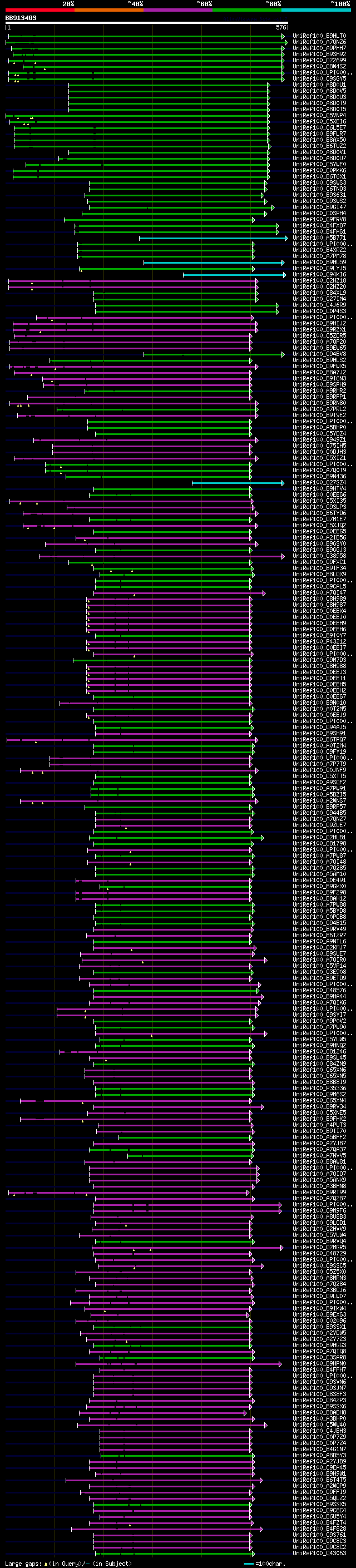The width and height of the screenshot is (356, 1568).
Task: Click the red segment of the identity scale
Action: click(40, 10)
